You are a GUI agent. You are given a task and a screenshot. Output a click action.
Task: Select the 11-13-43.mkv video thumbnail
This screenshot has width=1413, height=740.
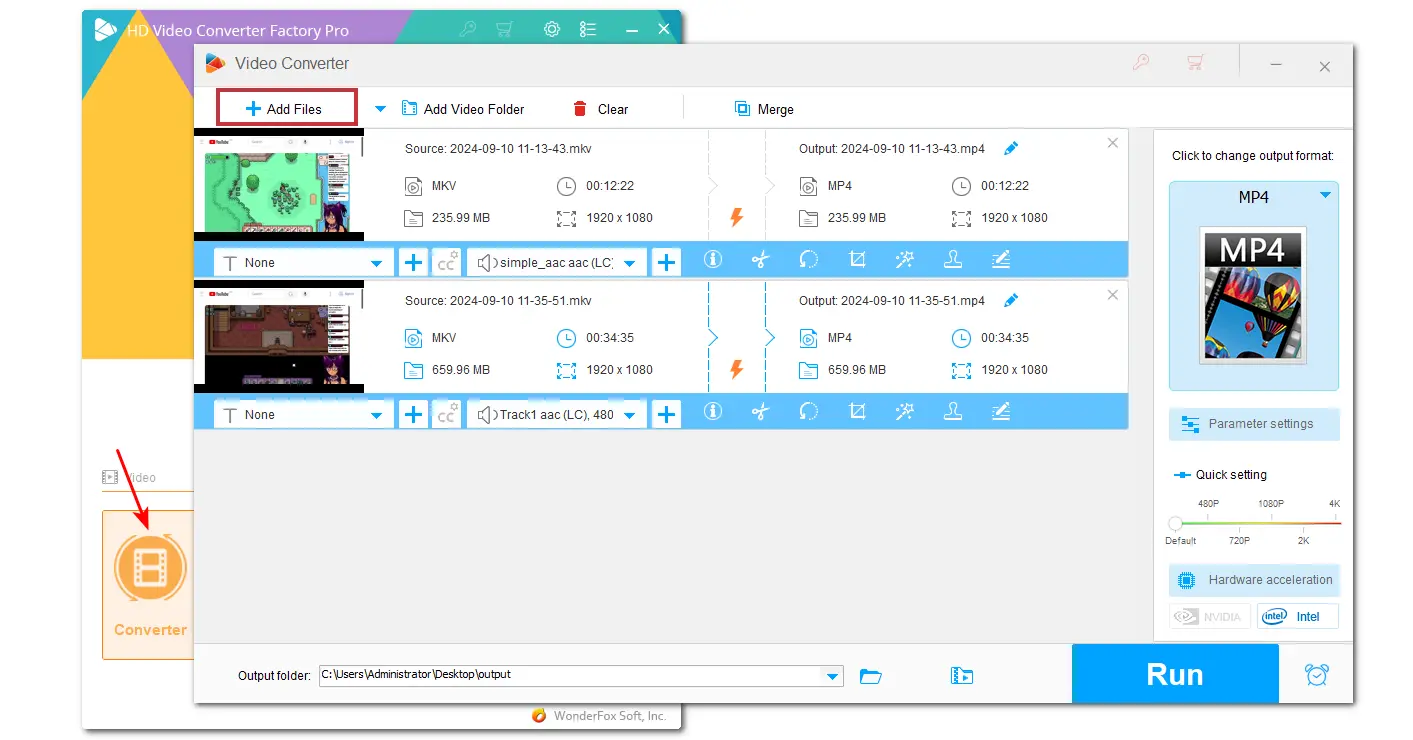pos(279,185)
